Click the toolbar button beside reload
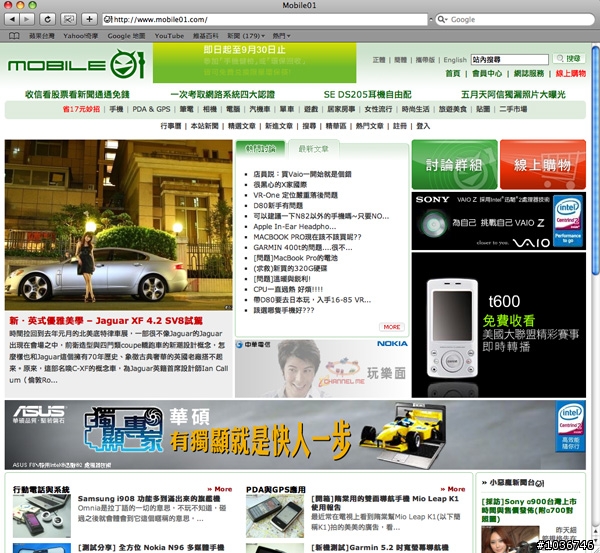600x553 pixels. point(68,19)
